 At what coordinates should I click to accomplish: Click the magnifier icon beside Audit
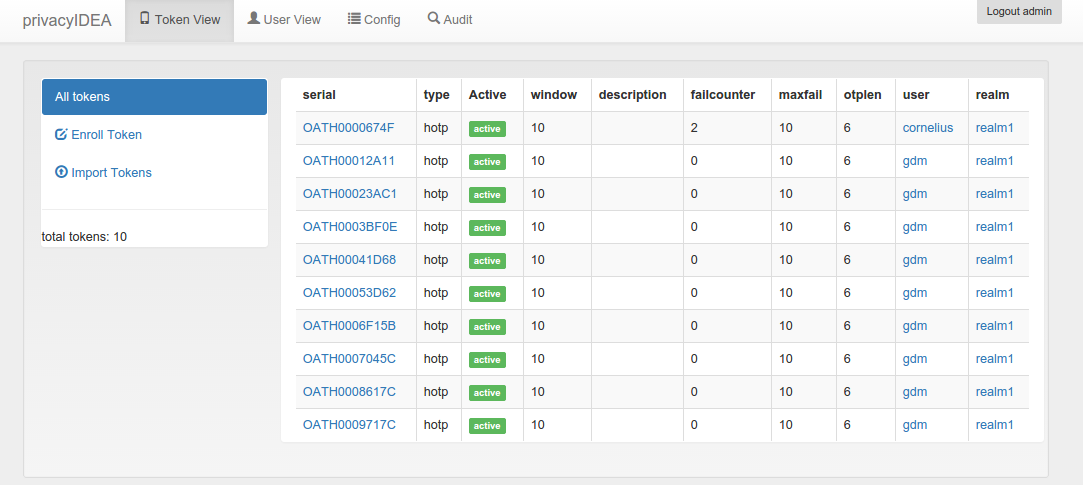point(434,19)
